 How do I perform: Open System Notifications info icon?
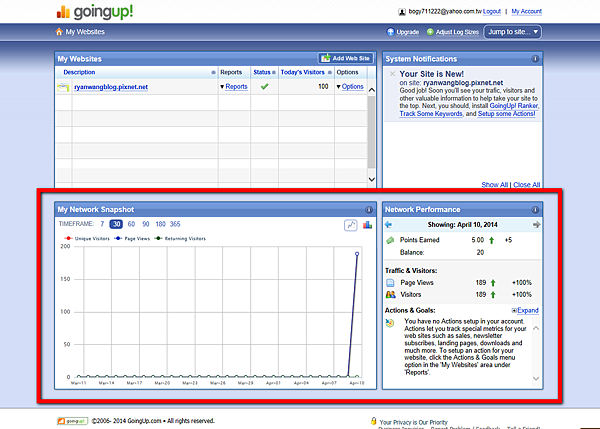535,59
